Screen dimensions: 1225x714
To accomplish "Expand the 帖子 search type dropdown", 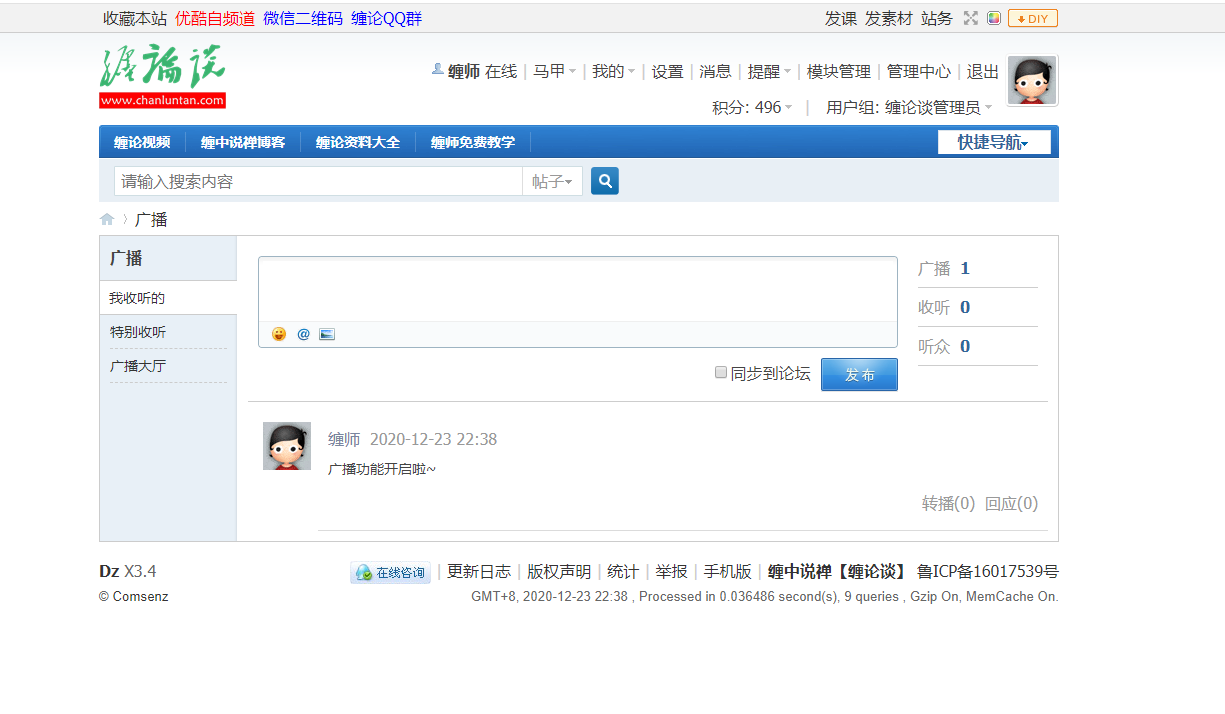I will [x=551, y=180].
